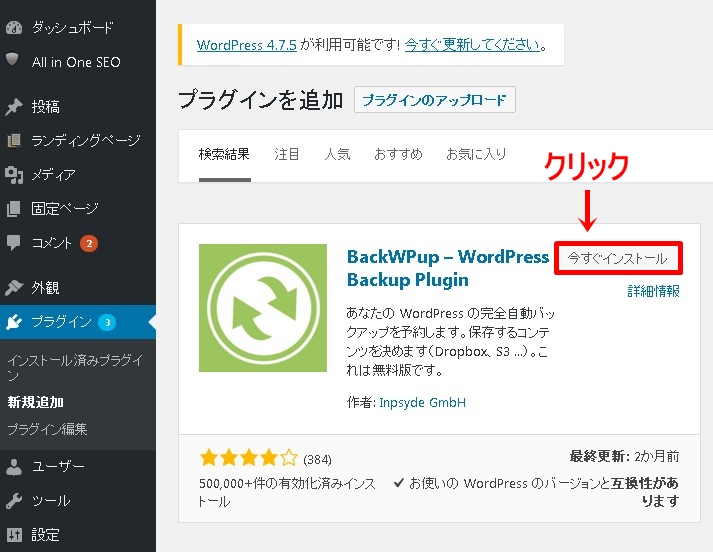The height and width of the screenshot is (552, 713).
Task: Click the コメント speech bubble icon
Action: [x=14, y=243]
